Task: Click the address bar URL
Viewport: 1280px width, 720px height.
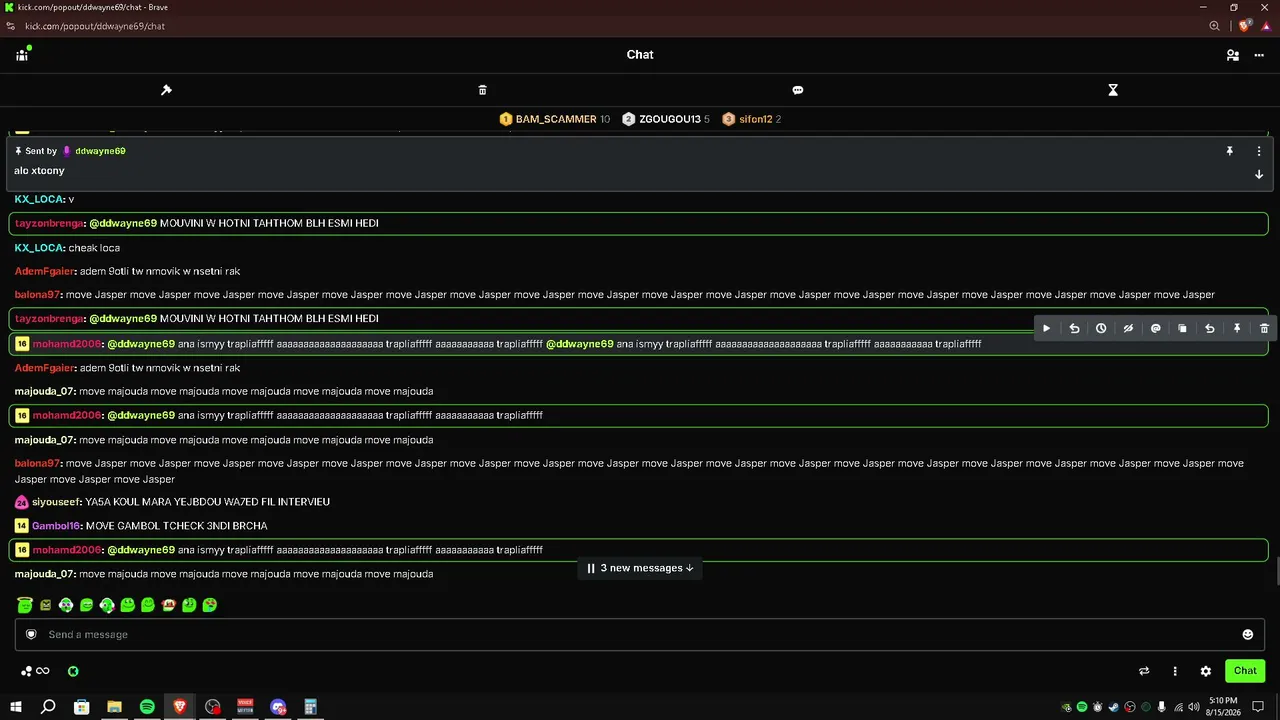Action: coord(95,26)
